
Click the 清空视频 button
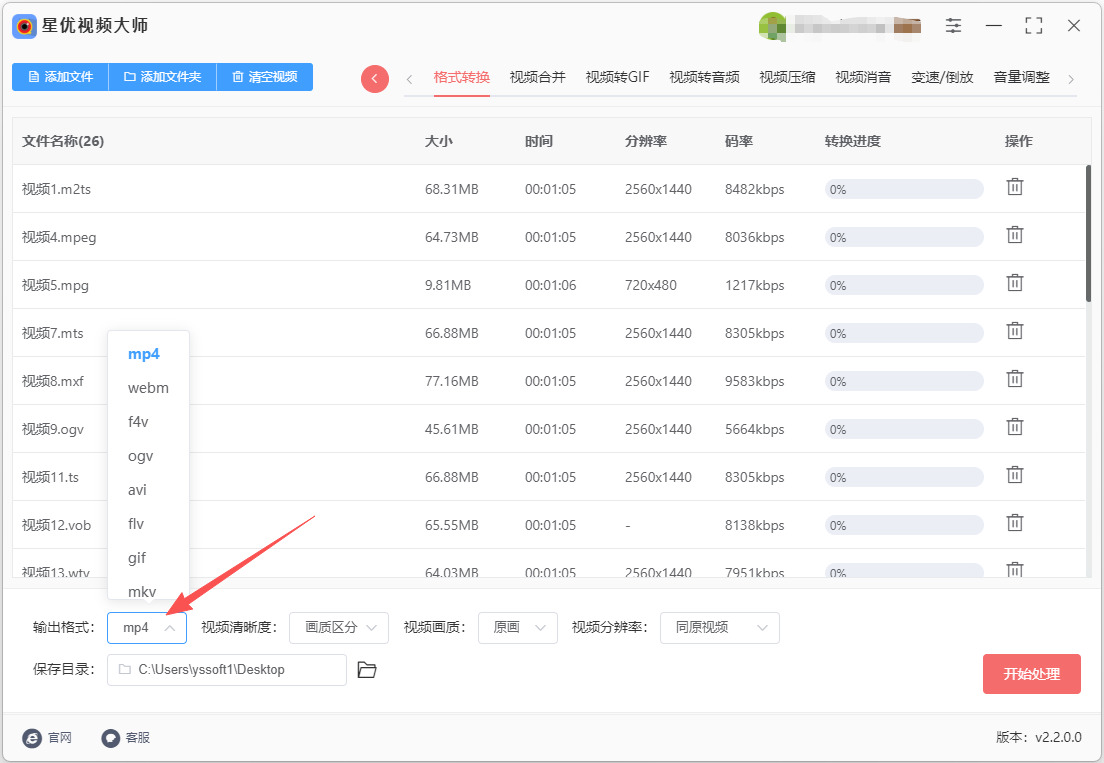click(265, 77)
